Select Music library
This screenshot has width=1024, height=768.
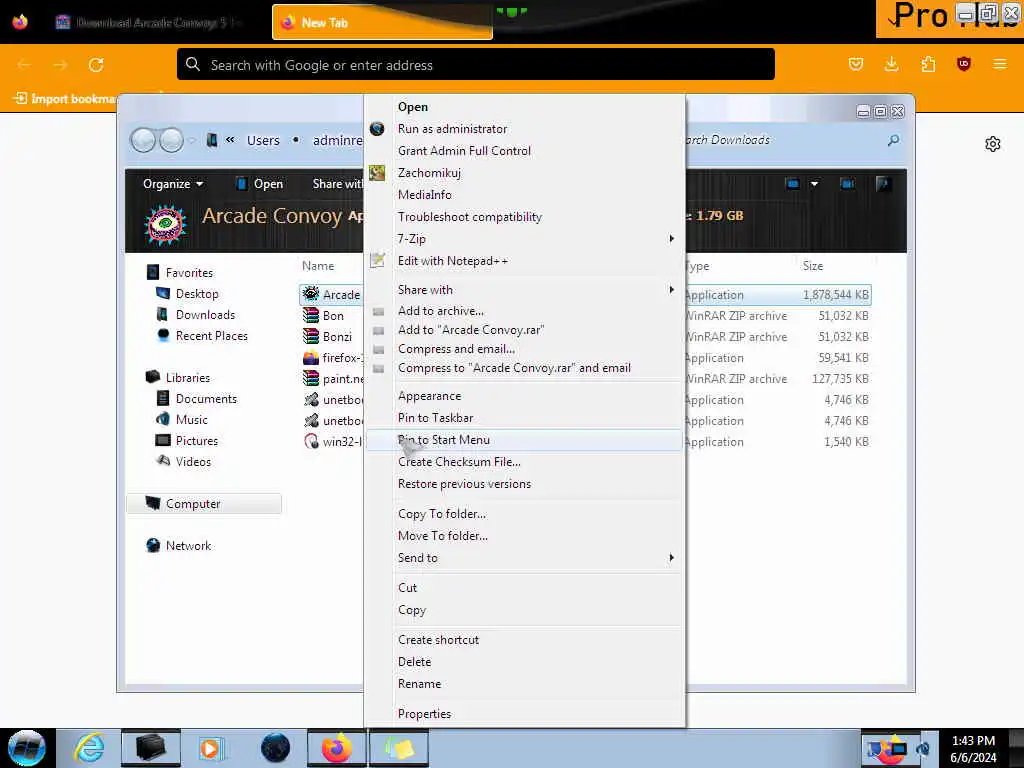(x=182, y=419)
